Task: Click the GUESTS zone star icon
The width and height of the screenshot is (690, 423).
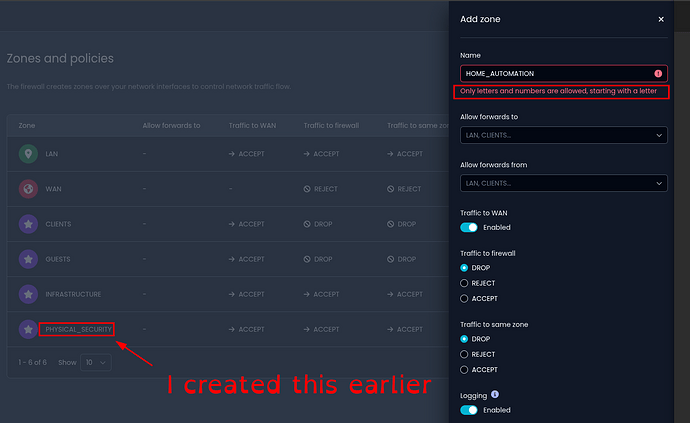Action: click(28, 259)
